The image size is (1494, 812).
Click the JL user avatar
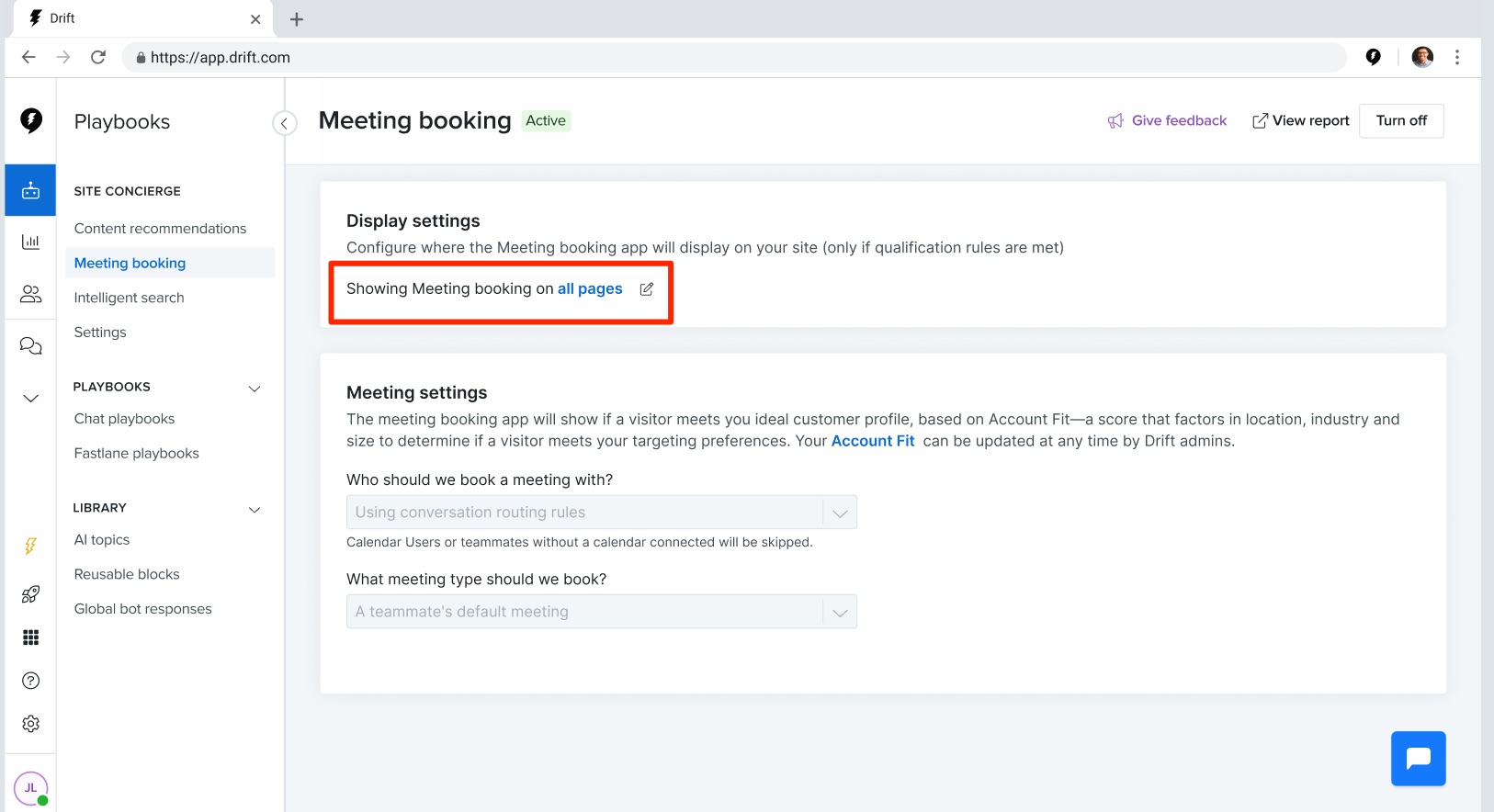pos(30,788)
